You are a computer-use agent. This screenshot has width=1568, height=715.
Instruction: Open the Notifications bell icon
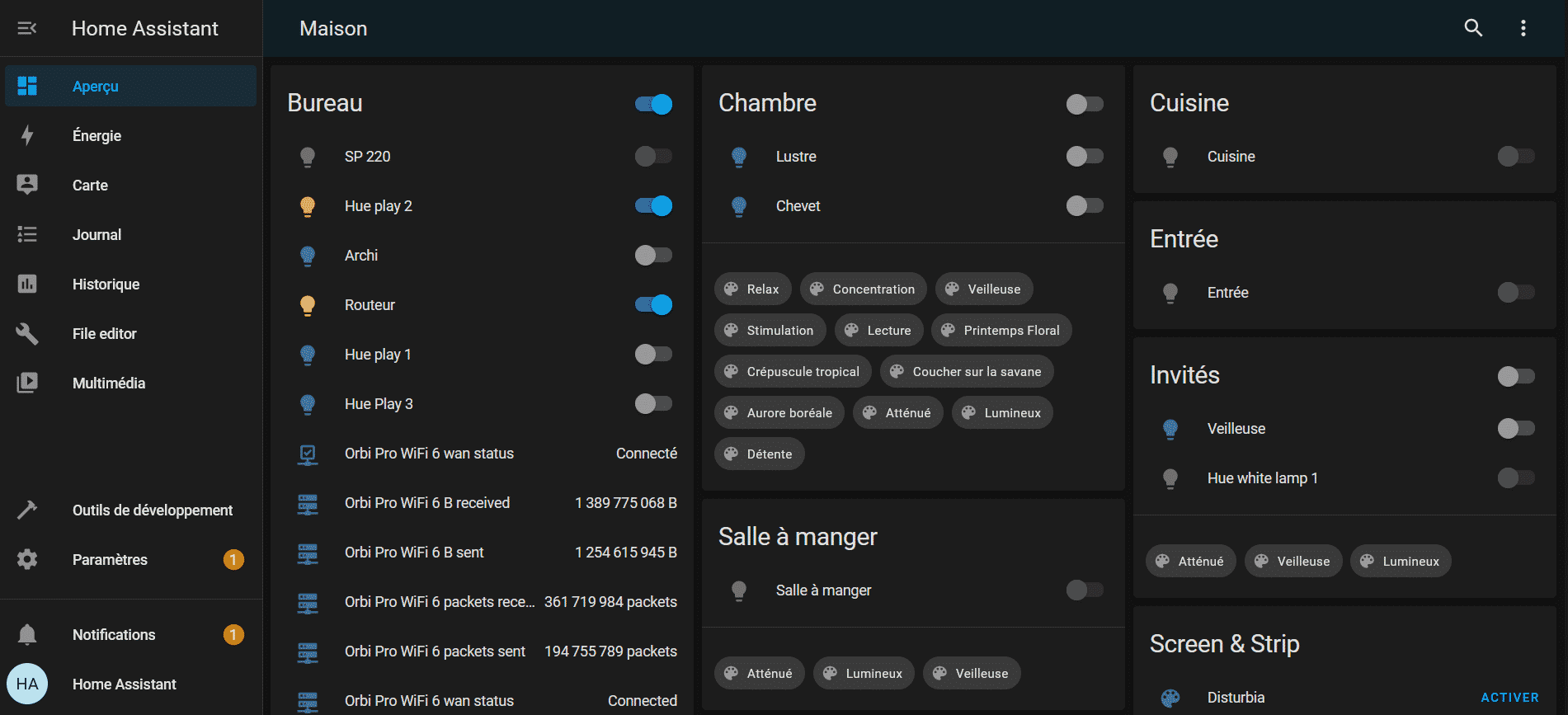(x=27, y=634)
